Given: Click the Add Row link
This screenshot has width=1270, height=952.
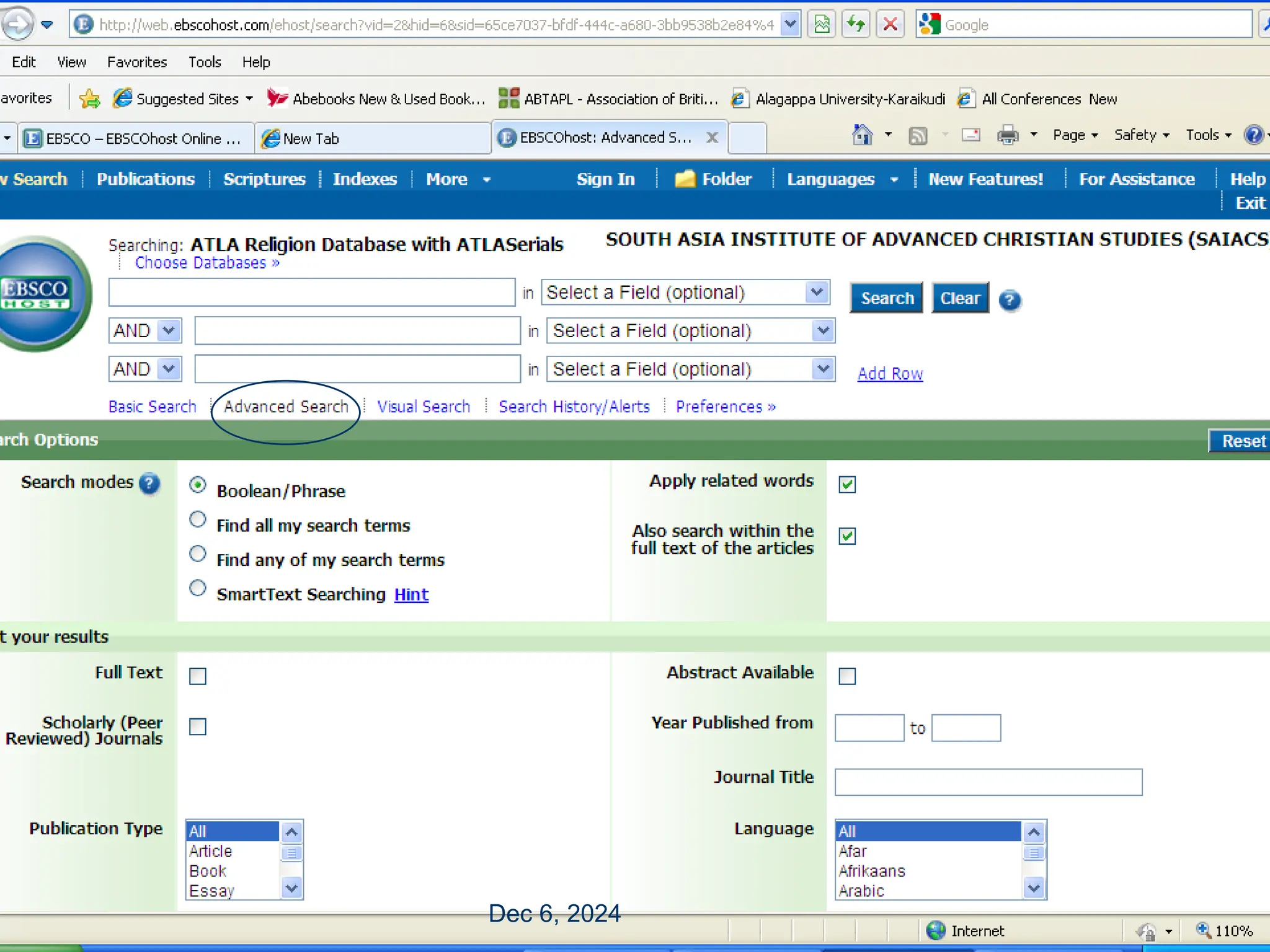Looking at the screenshot, I should coord(890,374).
